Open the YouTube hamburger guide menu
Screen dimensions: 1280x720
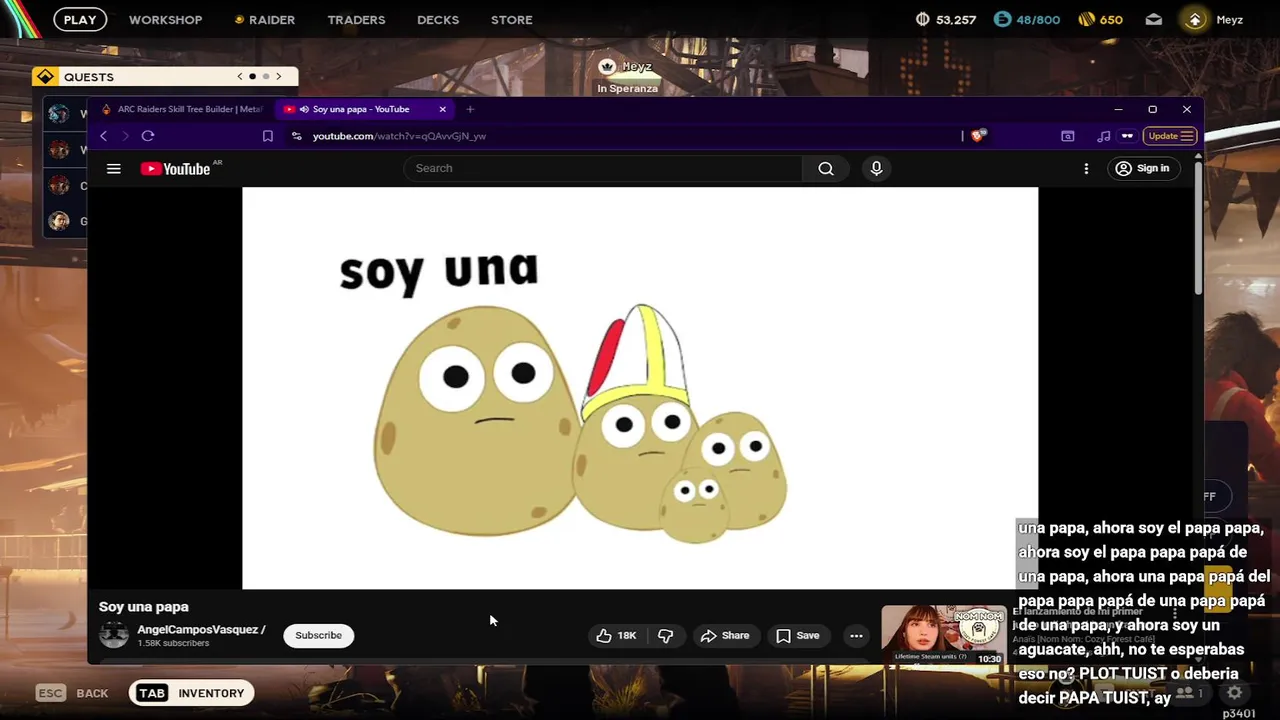tap(114, 168)
